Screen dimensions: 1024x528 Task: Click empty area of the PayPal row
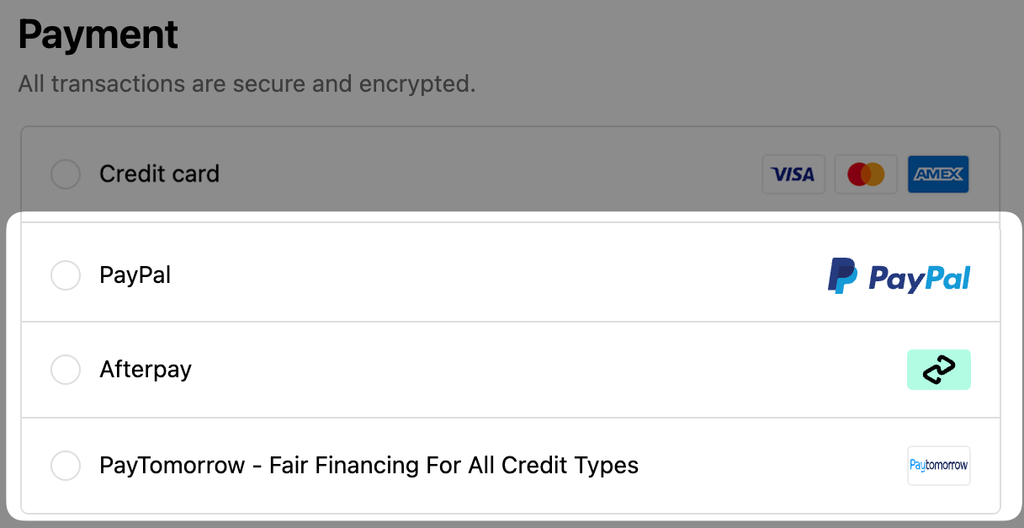point(496,276)
